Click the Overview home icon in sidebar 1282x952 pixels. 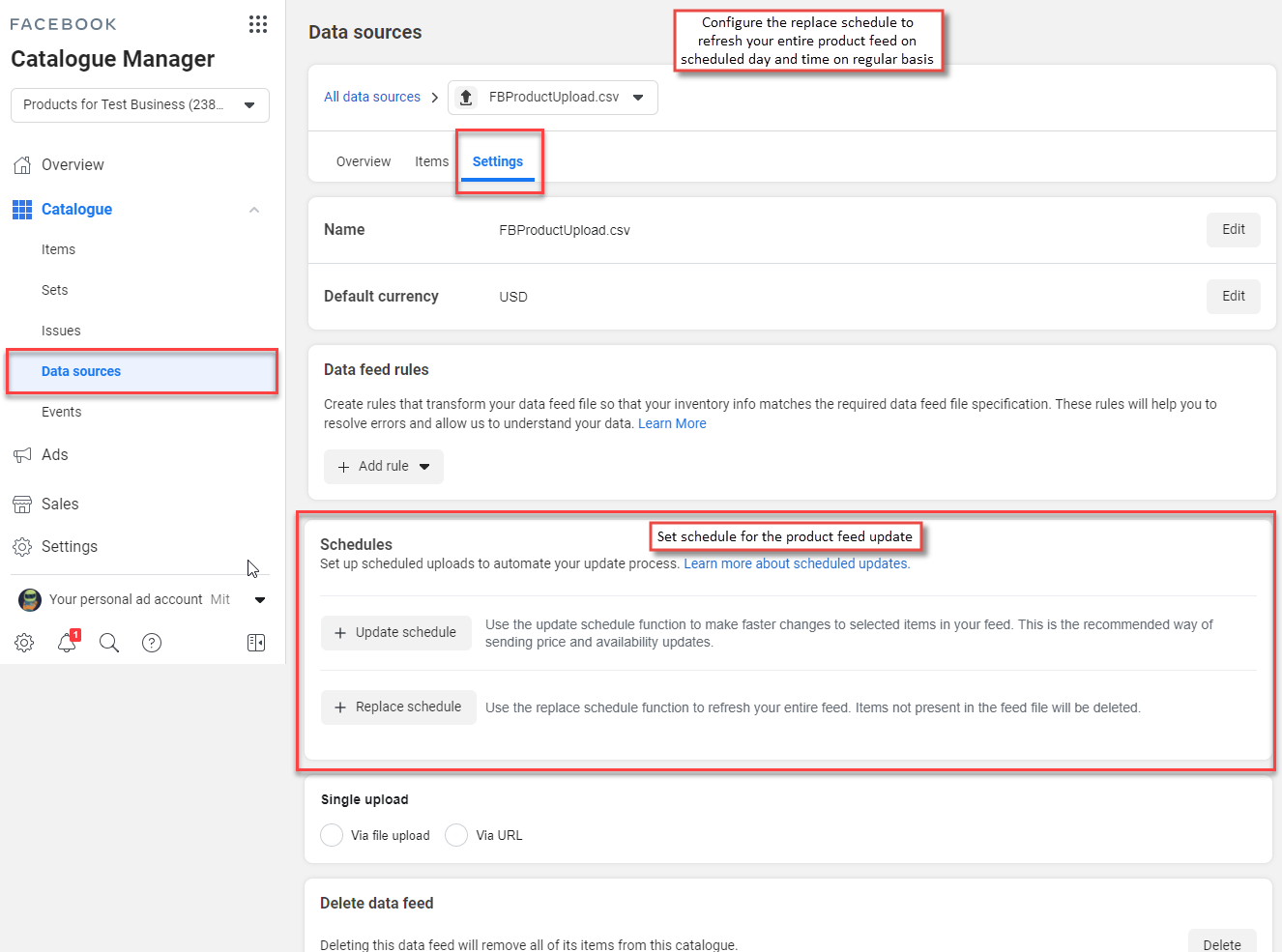point(22,165)
